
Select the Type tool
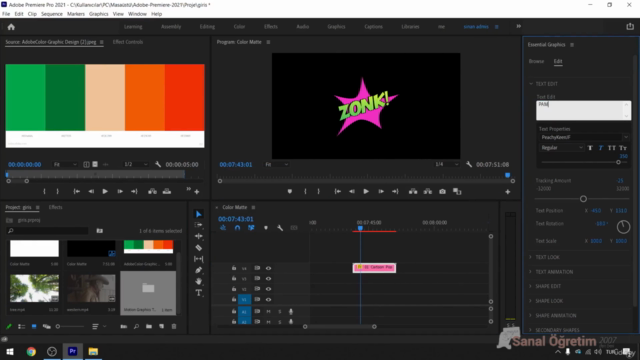point(199,293)
